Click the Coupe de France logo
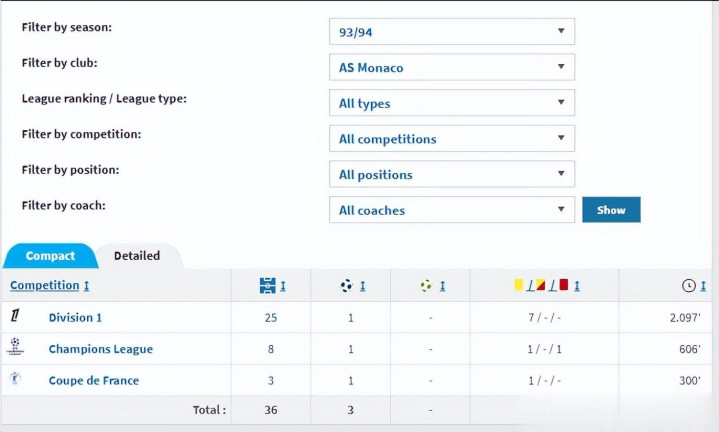The width and height of the screenshot is (719, 432). tap(15, 379)
